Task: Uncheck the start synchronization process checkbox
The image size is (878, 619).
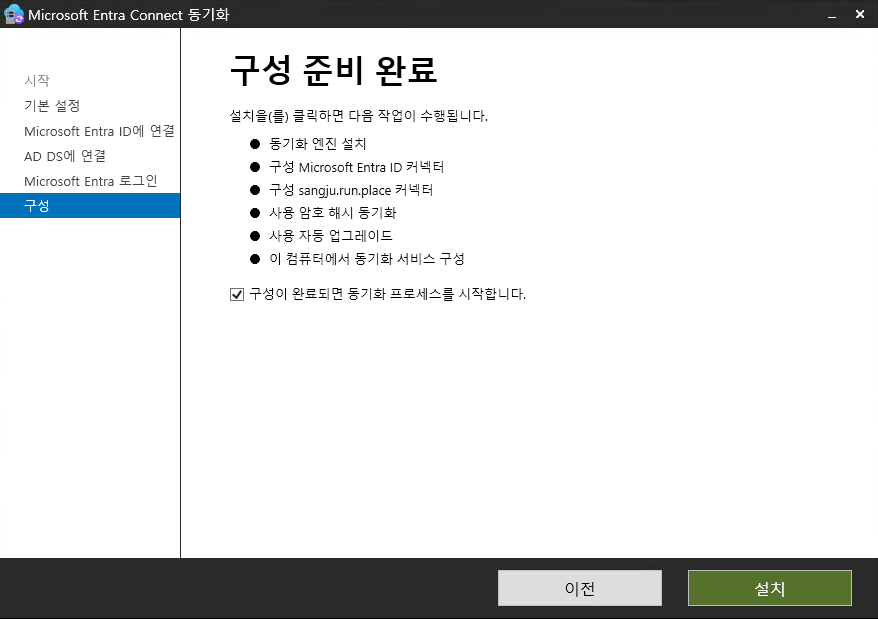Action: coord(237,294)
